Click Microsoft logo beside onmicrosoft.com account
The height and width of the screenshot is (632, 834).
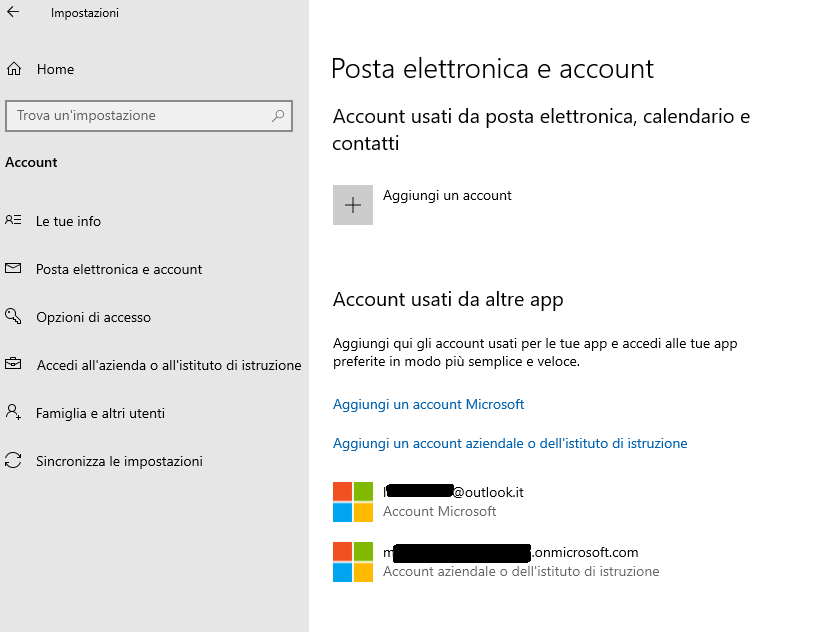tap(353, 562)
